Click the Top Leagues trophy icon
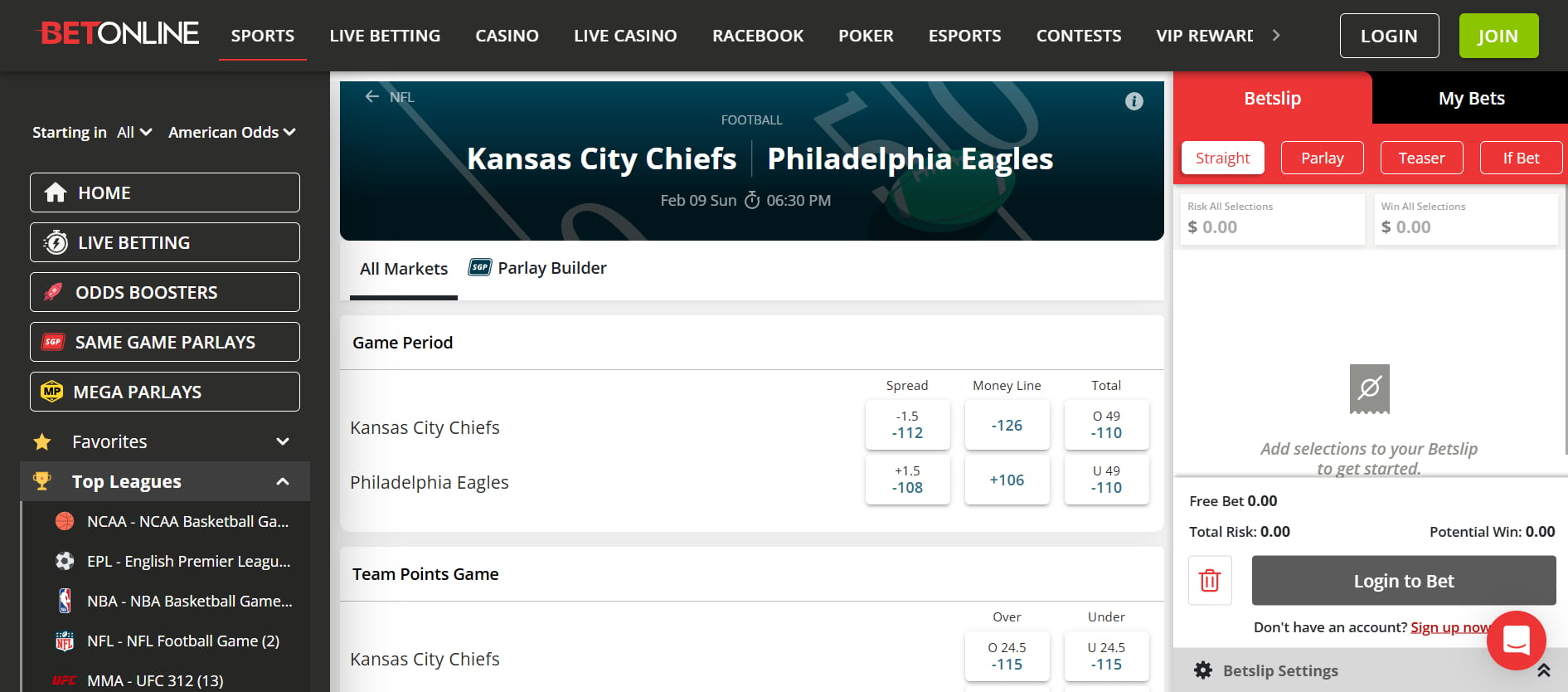 point(42,480)
